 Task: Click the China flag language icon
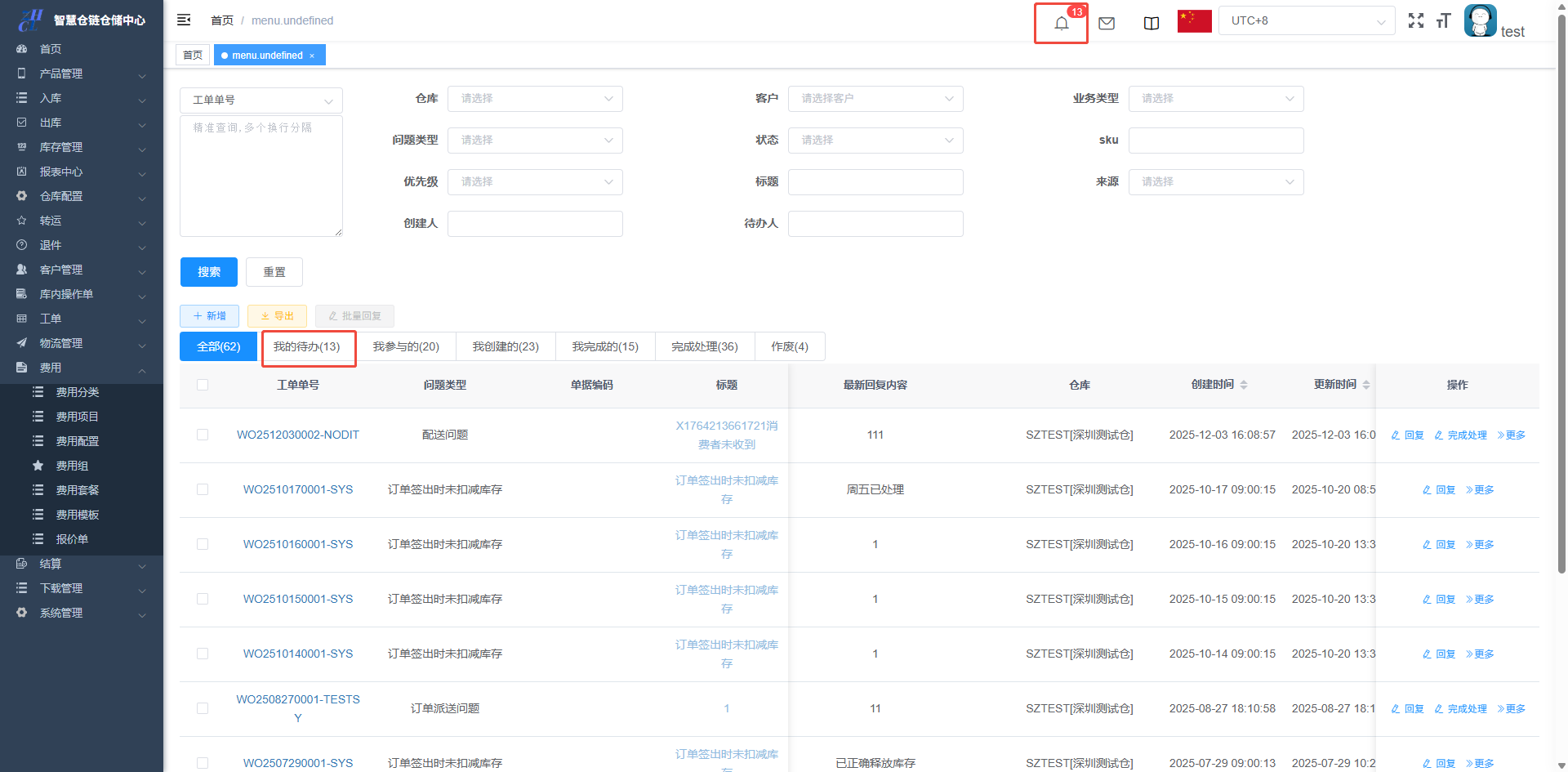coord(1194,21)
